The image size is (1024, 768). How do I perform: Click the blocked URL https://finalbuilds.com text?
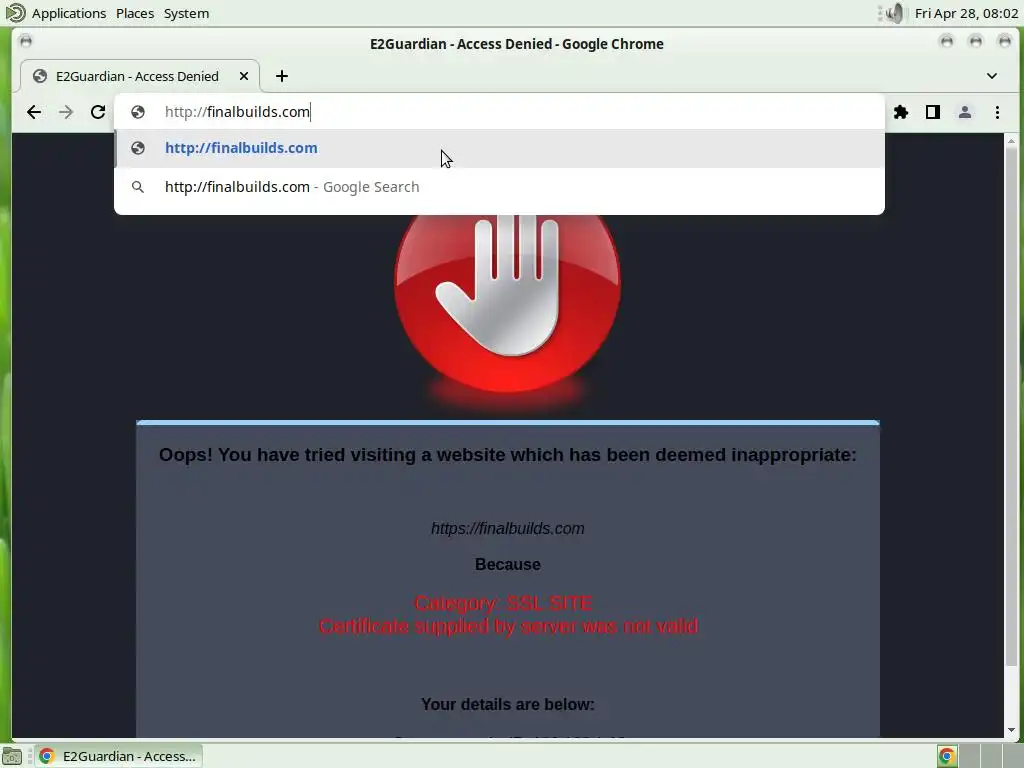pos(507,528)
